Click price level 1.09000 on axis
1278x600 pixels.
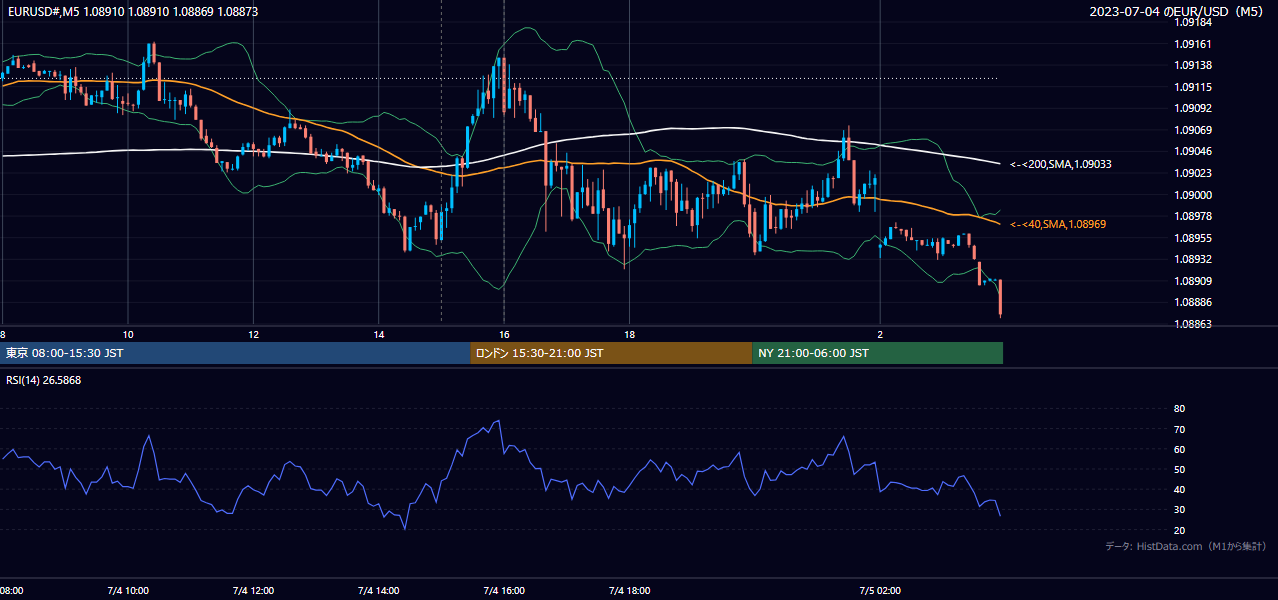1192,195
